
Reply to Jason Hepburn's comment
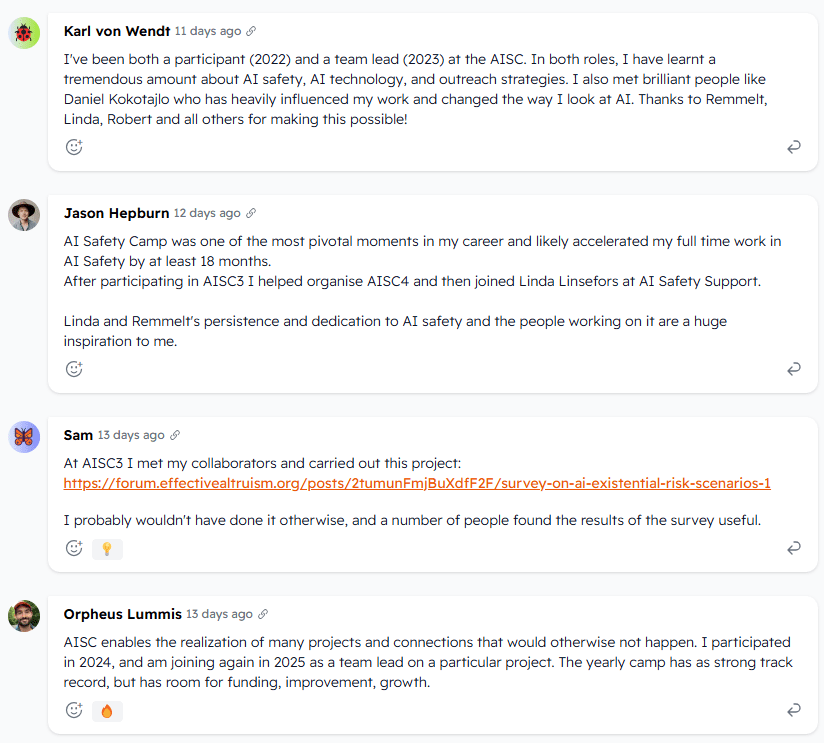(794, 368)
